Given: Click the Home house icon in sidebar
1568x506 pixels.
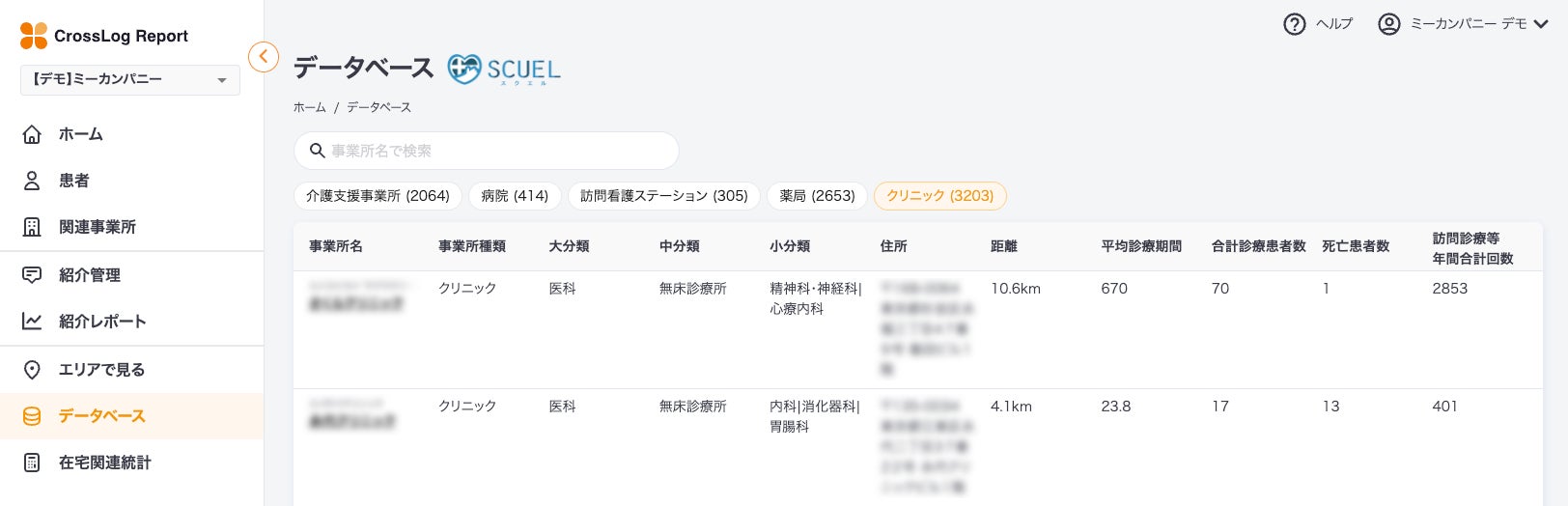Looking at the screenshot, I should (x=32, y=134).
